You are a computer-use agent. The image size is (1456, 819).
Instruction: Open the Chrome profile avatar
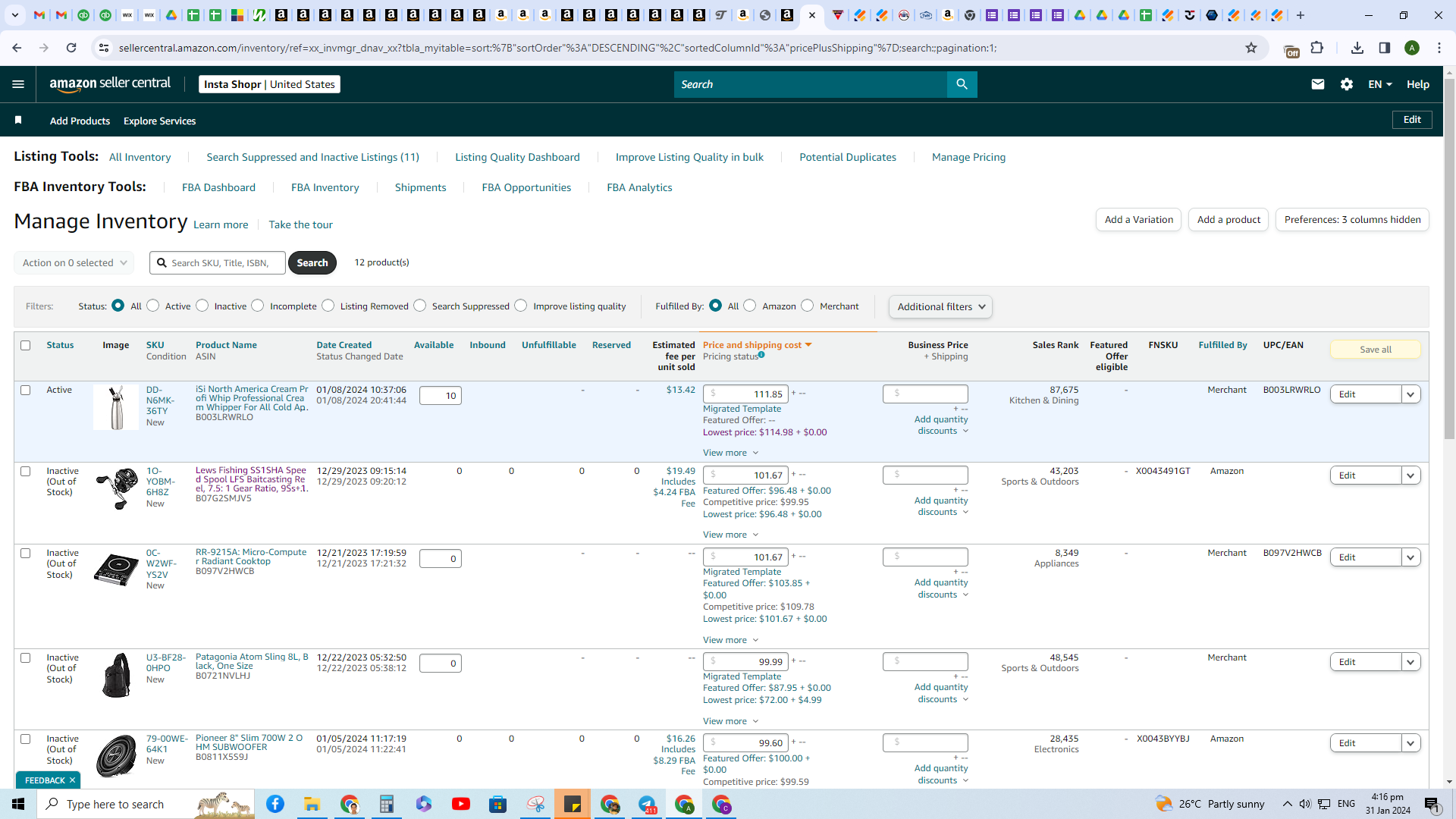click(1412, 48)
